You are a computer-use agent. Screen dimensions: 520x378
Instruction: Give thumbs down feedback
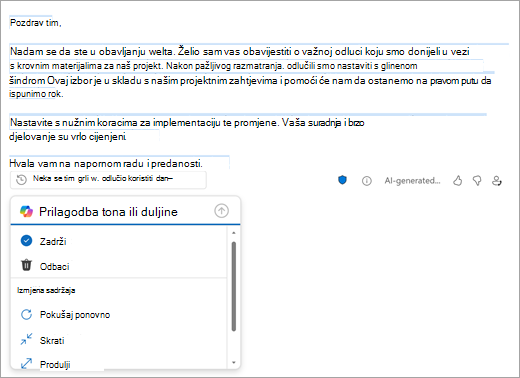click(477, 181)
